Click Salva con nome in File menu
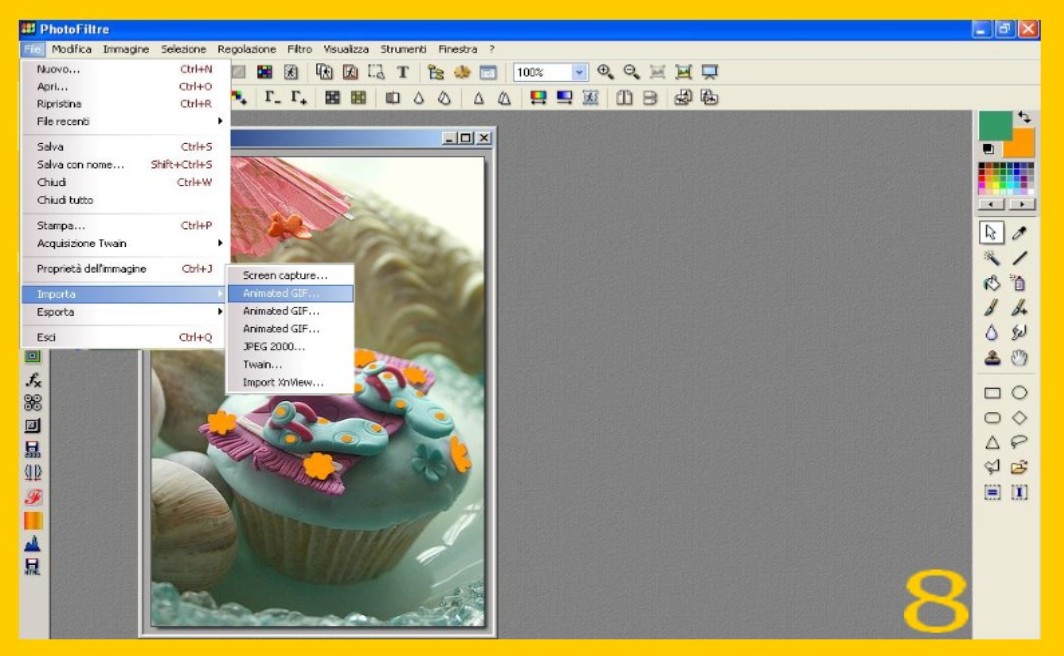 click(81, 165)
